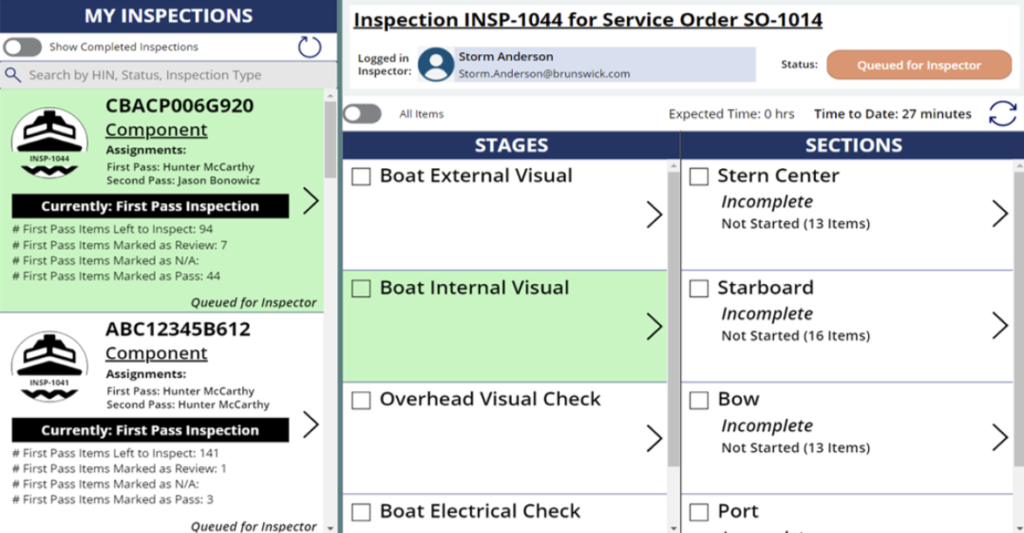Click the search by HIN input field
Image resolution: width=1024 pixels, height=533 pixels.
pyautogui.click(x=170, y=75)
